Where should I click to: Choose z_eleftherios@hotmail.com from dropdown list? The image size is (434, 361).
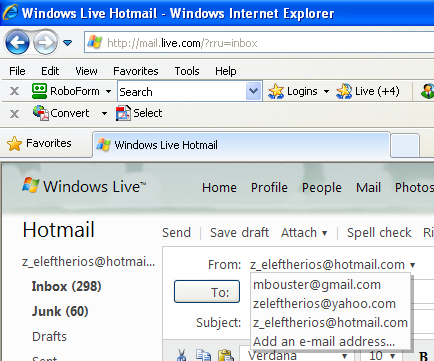(330, 323)
